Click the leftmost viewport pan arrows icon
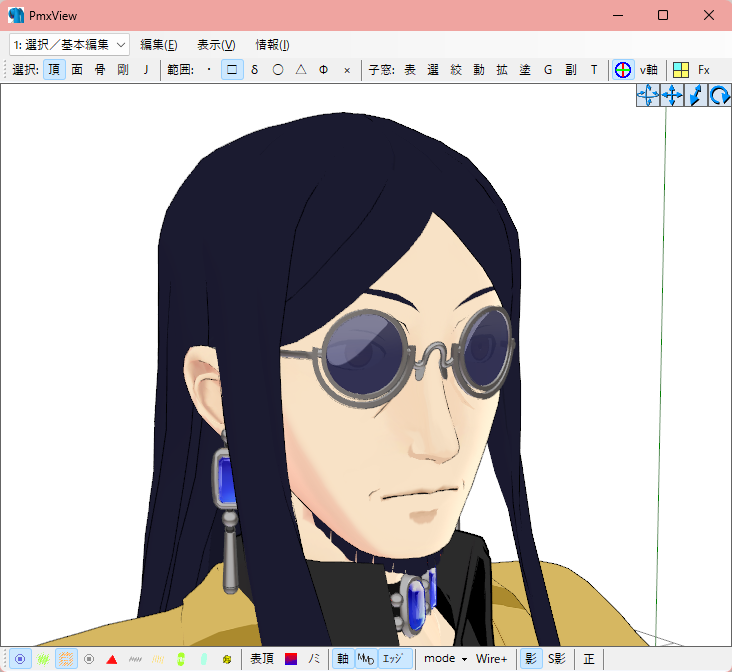Image resolution: width=732 pixels, height=672 pixels. pos(647,96)
